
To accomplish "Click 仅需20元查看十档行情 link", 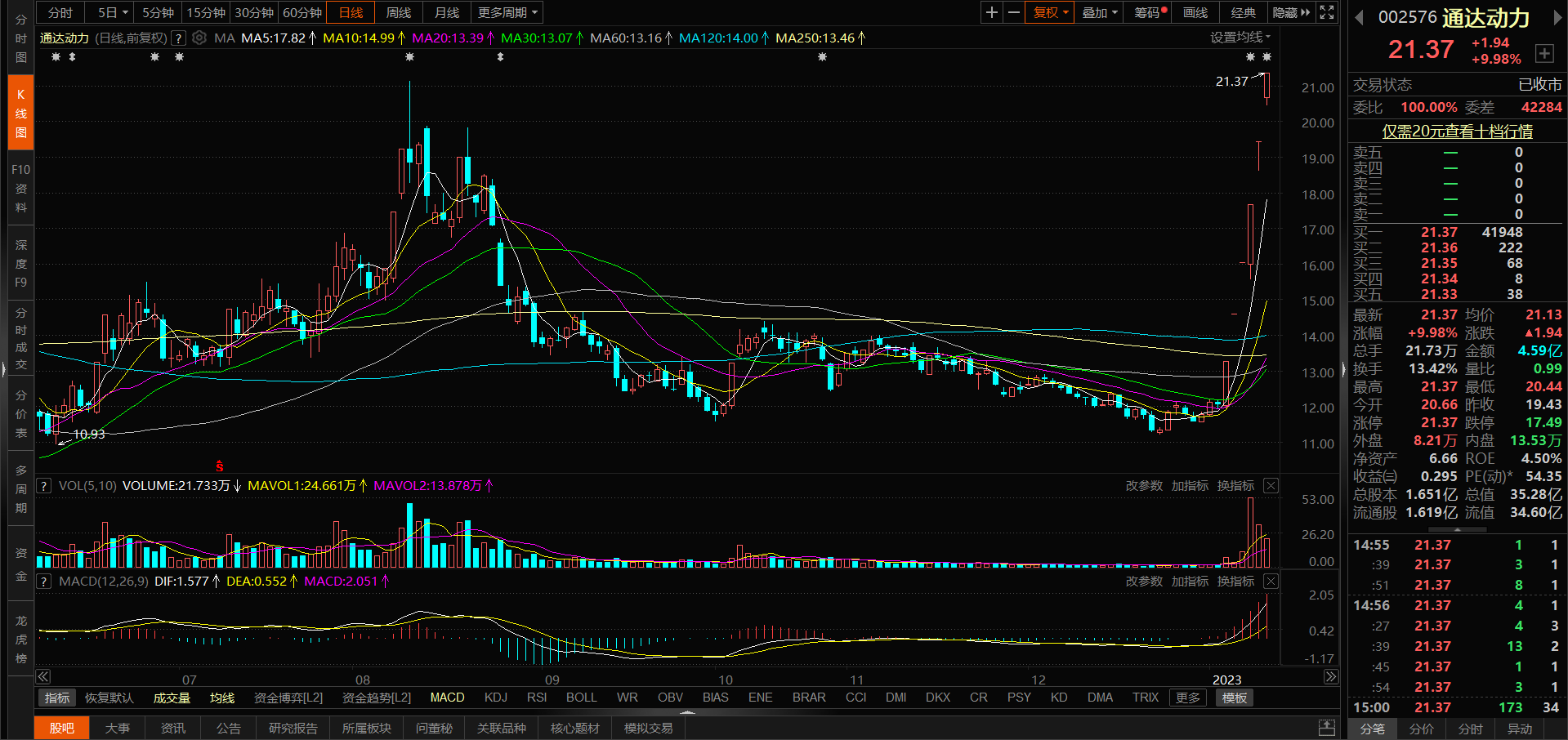I will pyautogui.click(x=1457, y=131).
